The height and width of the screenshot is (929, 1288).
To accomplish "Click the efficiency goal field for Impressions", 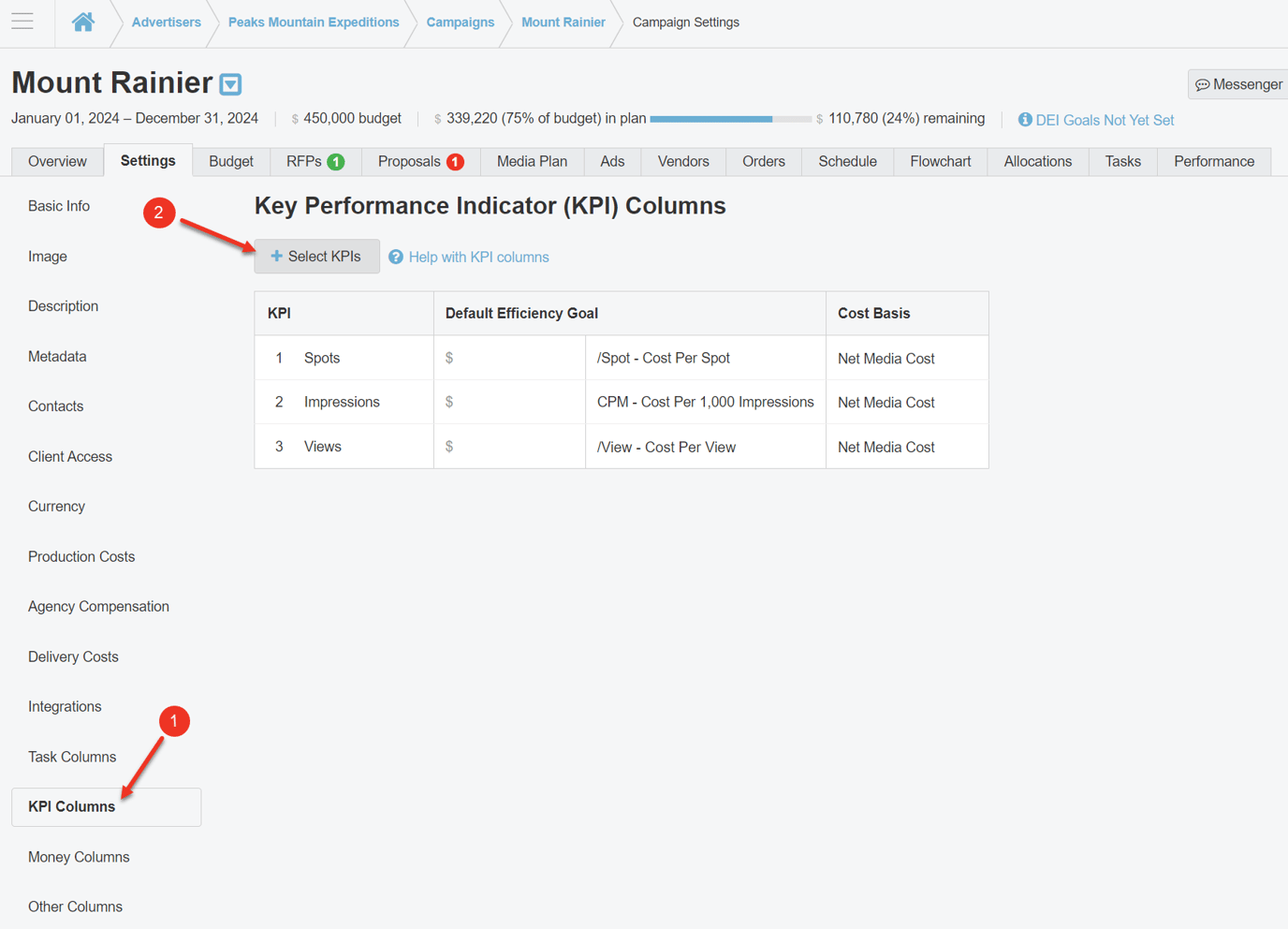I will click(x=509, y=402).
